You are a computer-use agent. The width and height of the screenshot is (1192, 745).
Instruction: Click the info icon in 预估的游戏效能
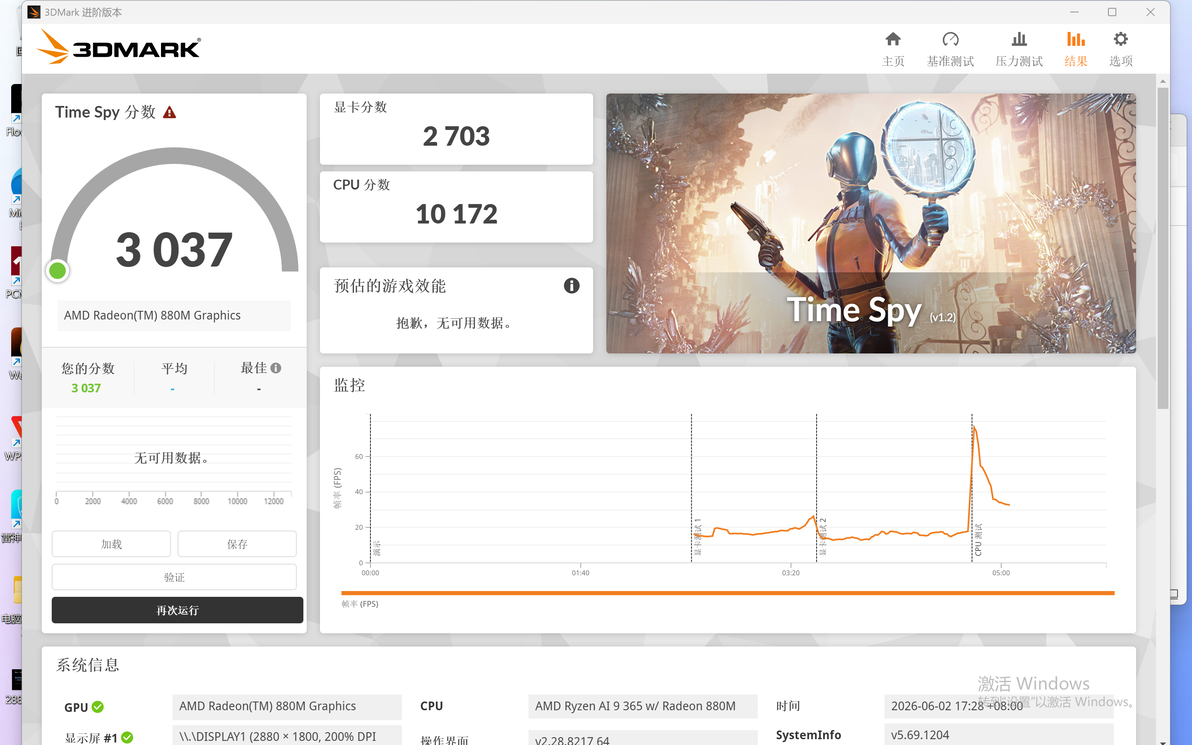[x=572, y=286]
